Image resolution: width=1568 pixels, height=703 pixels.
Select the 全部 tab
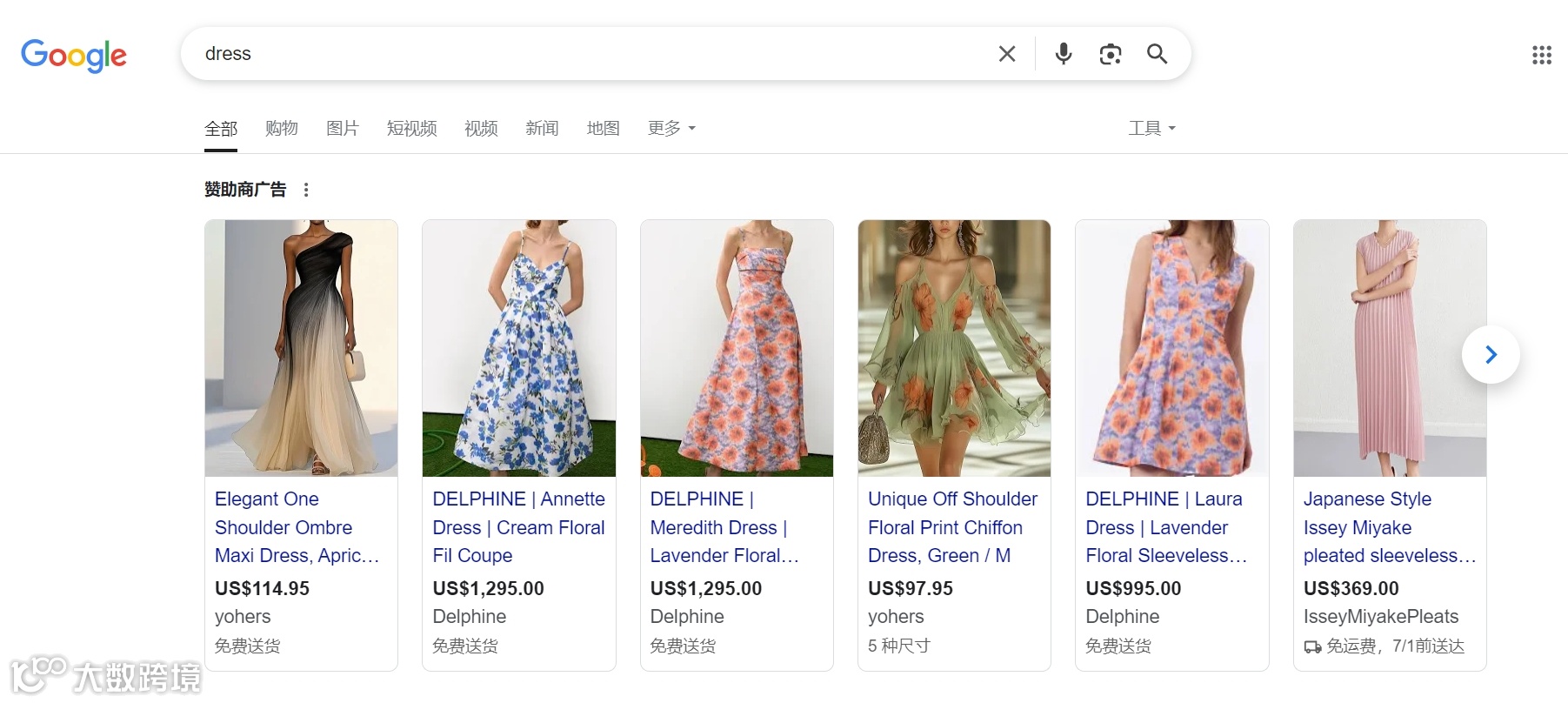click(221, 129)
